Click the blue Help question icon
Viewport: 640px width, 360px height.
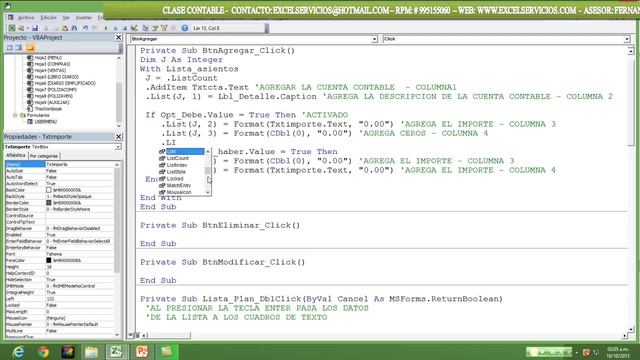(185, 28)
